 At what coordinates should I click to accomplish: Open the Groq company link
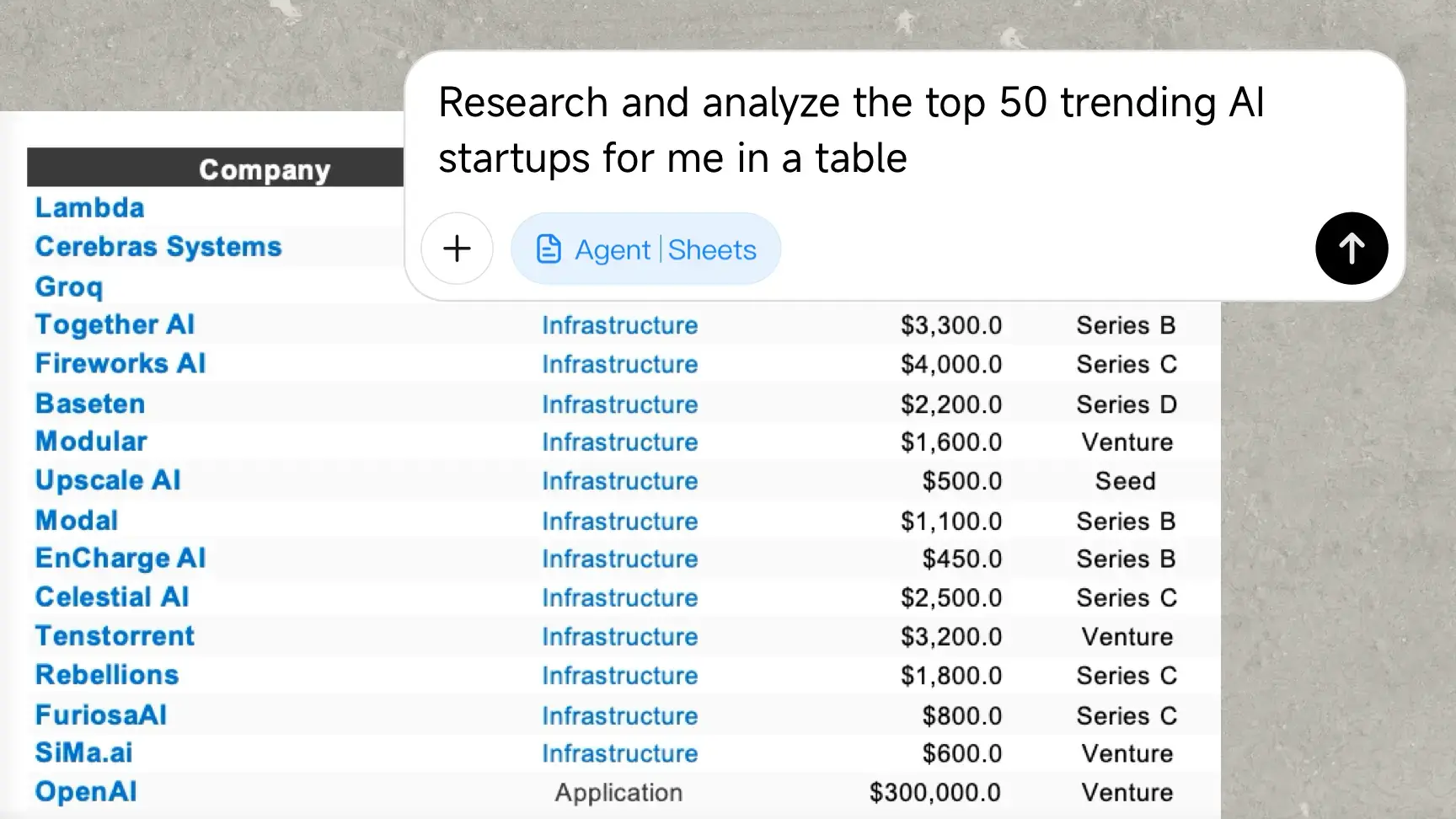pyautogui.click(x=69, y=286)
